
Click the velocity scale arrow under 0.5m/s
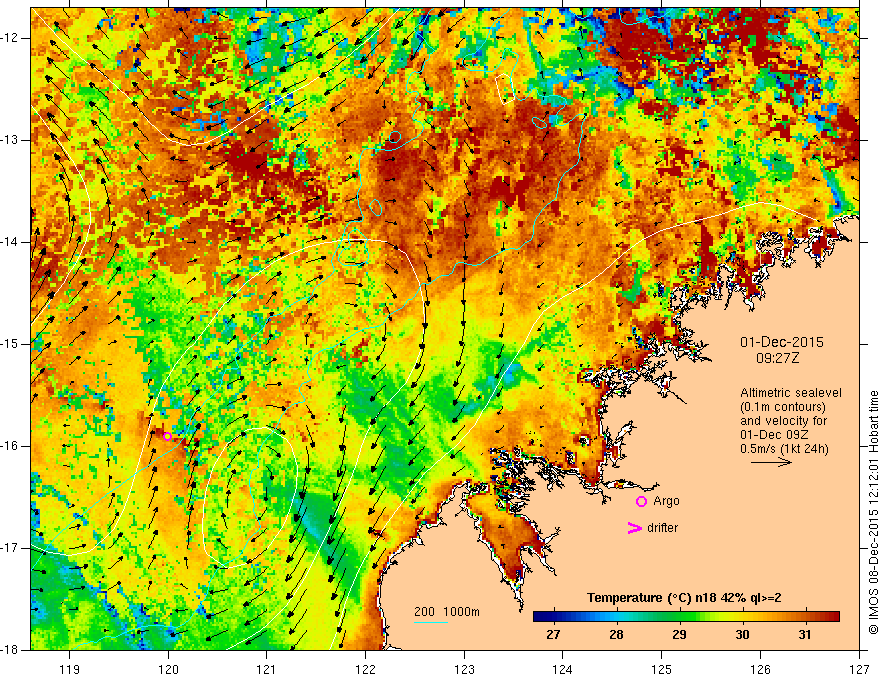[x=771, y=462]
